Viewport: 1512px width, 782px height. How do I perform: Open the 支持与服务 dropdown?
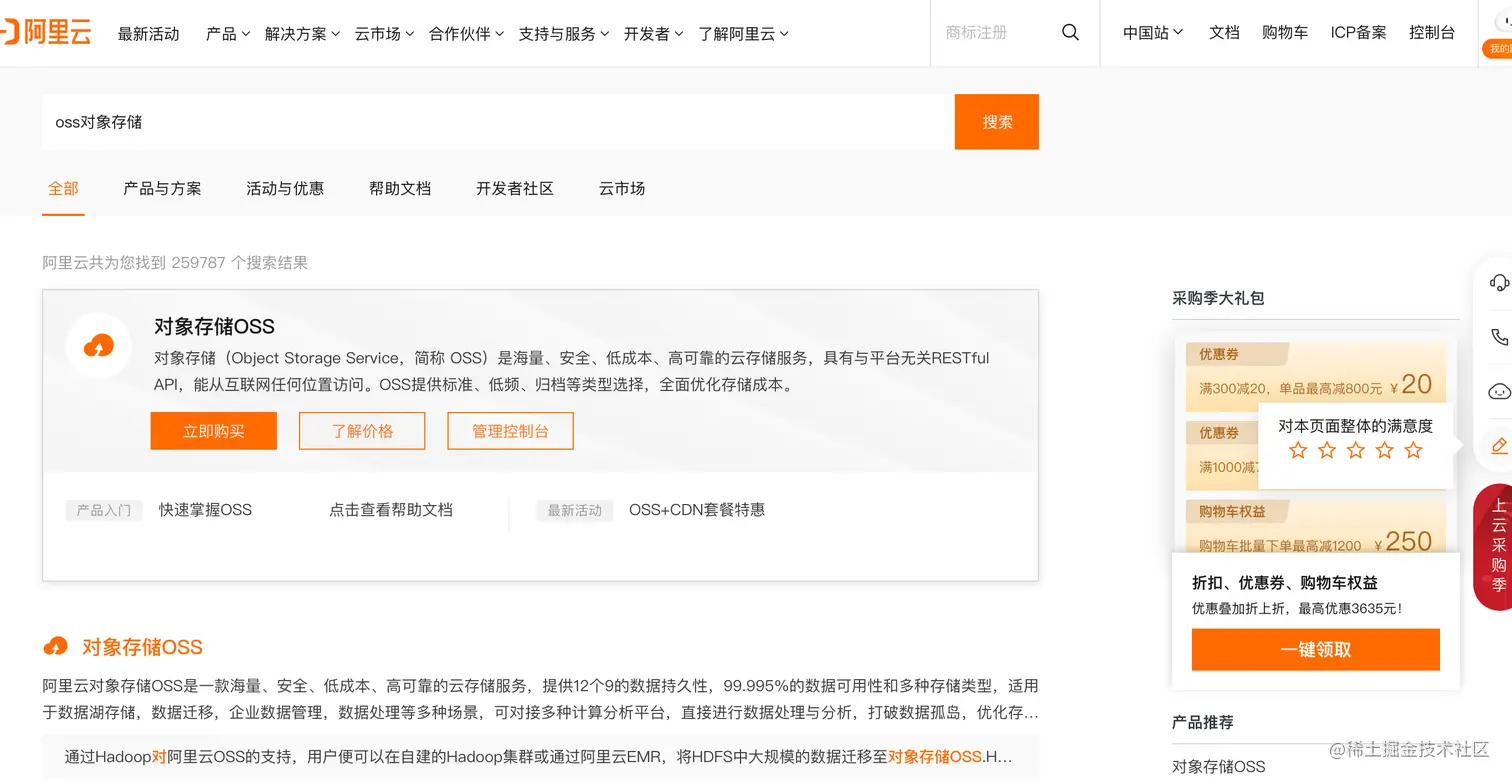pos(564,33)
